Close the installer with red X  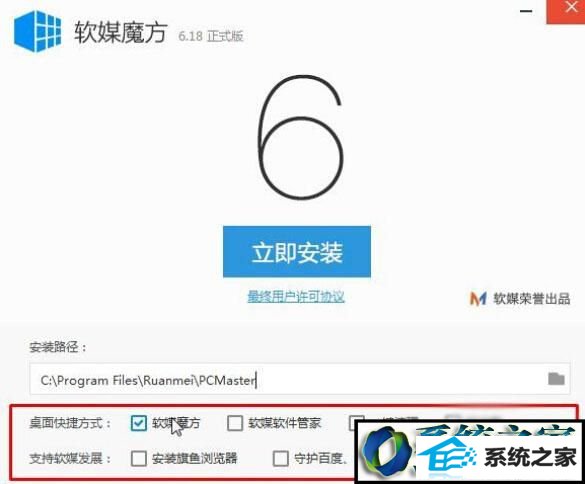[565, 11]
